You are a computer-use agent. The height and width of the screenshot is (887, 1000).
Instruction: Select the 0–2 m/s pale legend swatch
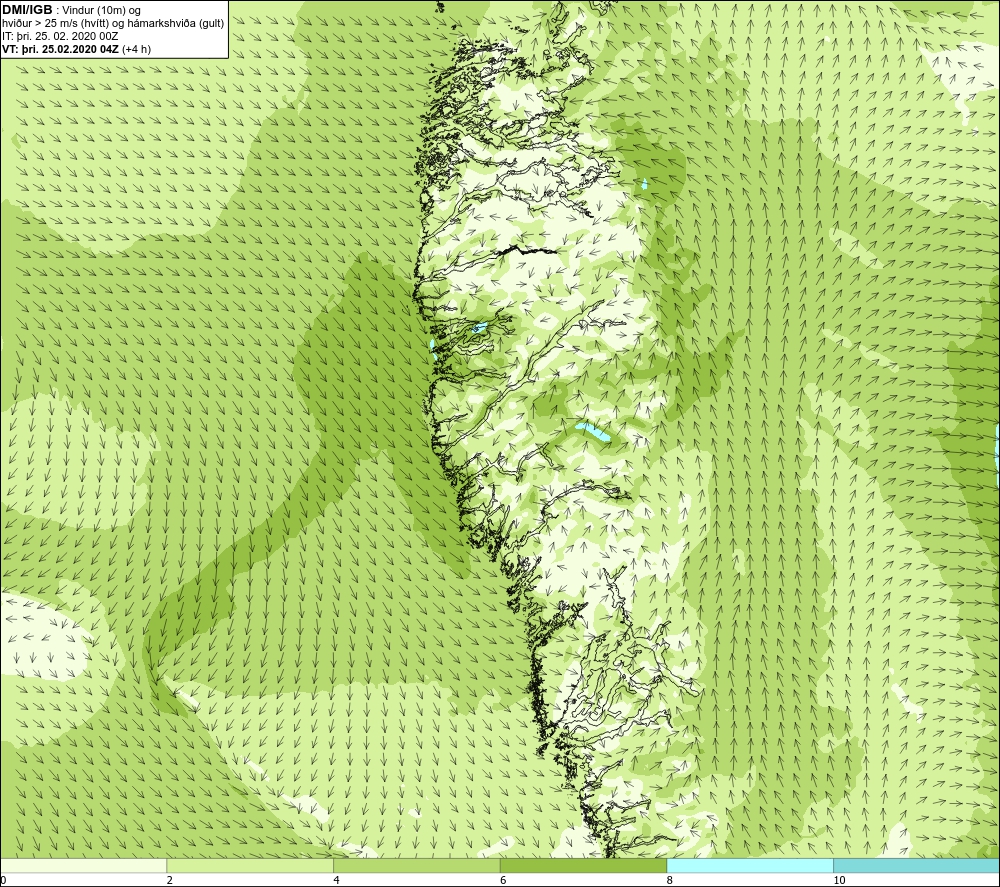[x=84, y=866]
